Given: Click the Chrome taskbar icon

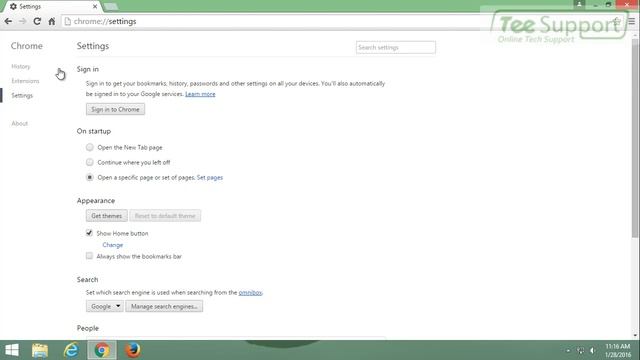Looking at the screenshot, I should 102,350.
